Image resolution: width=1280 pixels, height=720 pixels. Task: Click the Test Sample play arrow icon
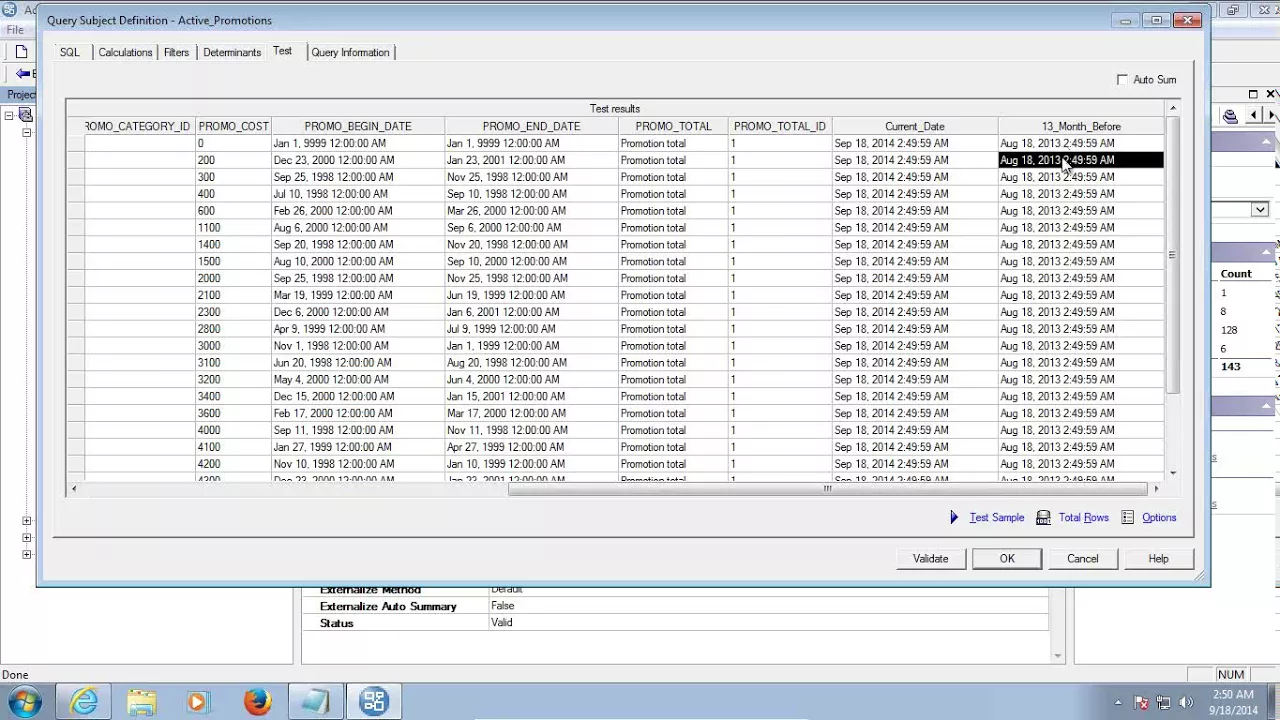[x=954, y=518]
